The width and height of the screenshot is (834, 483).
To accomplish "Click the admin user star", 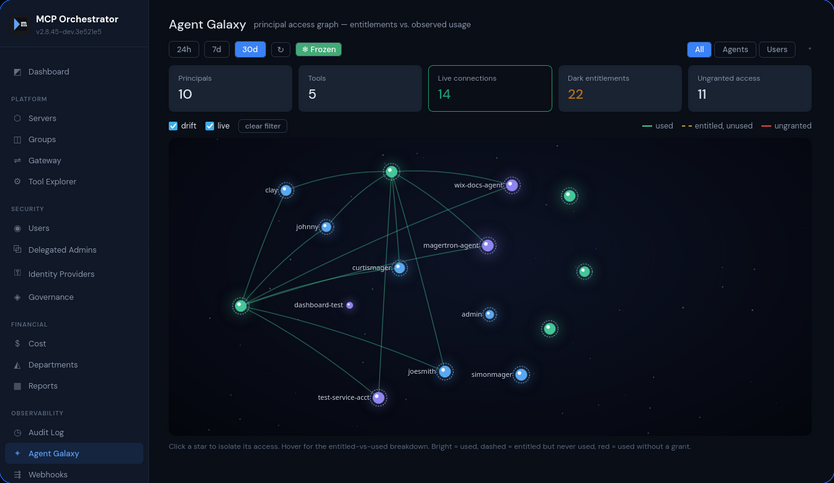I will (x=489, y=314).
